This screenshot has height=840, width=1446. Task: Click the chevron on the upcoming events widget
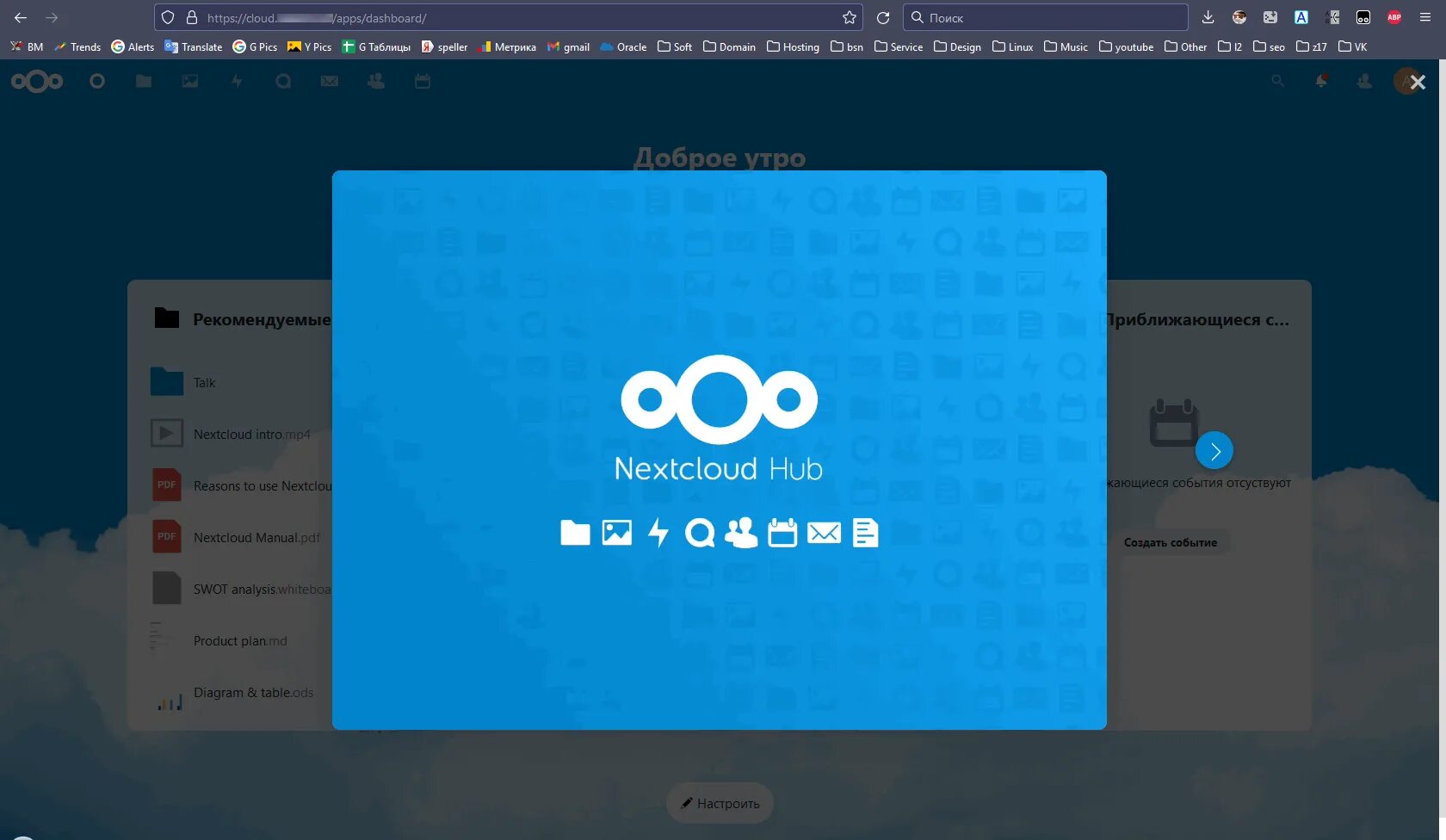[1214, 450]
